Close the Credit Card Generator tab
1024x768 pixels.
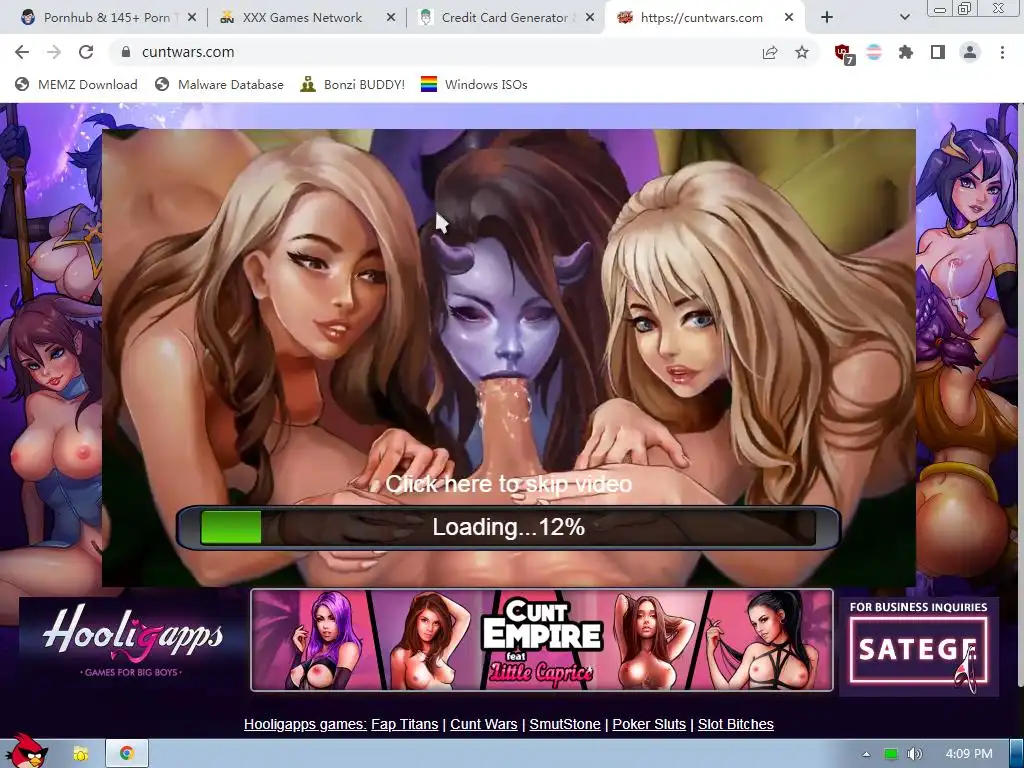point(590,18)
